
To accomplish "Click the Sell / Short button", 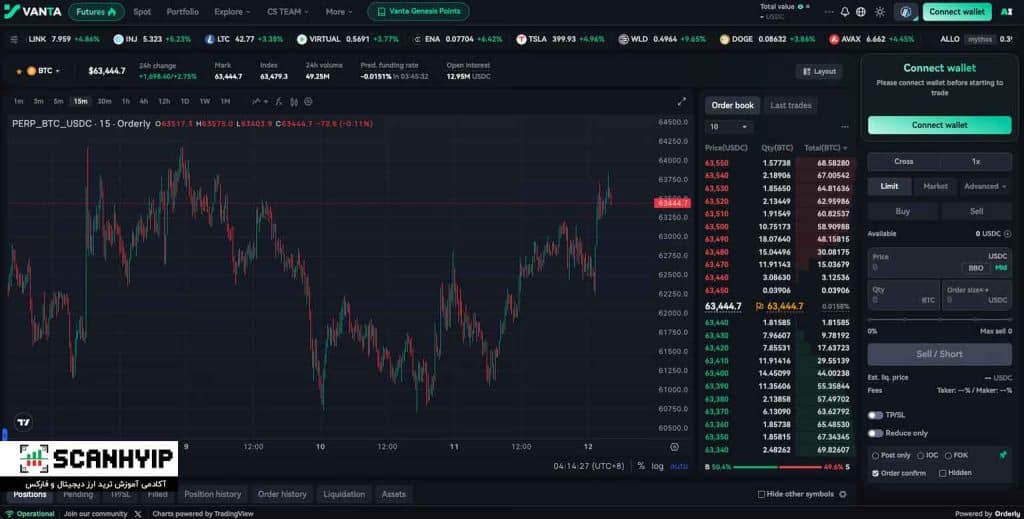I will click(939, 354).
